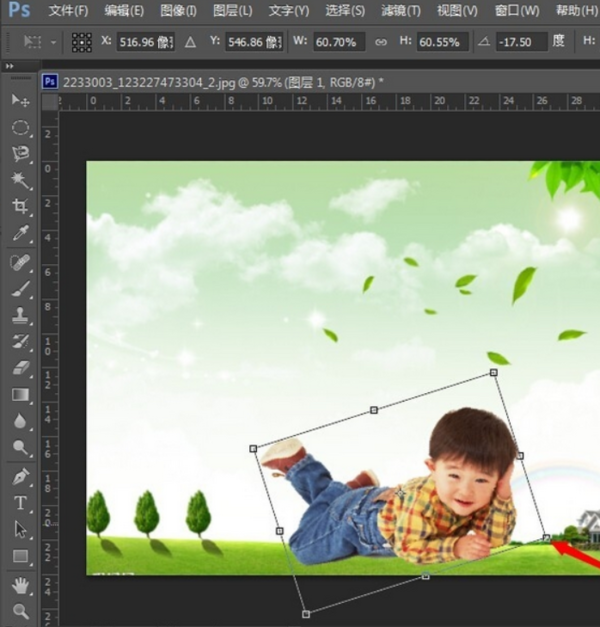Toggle the maintain aspect ratio link

click(381, 42)
